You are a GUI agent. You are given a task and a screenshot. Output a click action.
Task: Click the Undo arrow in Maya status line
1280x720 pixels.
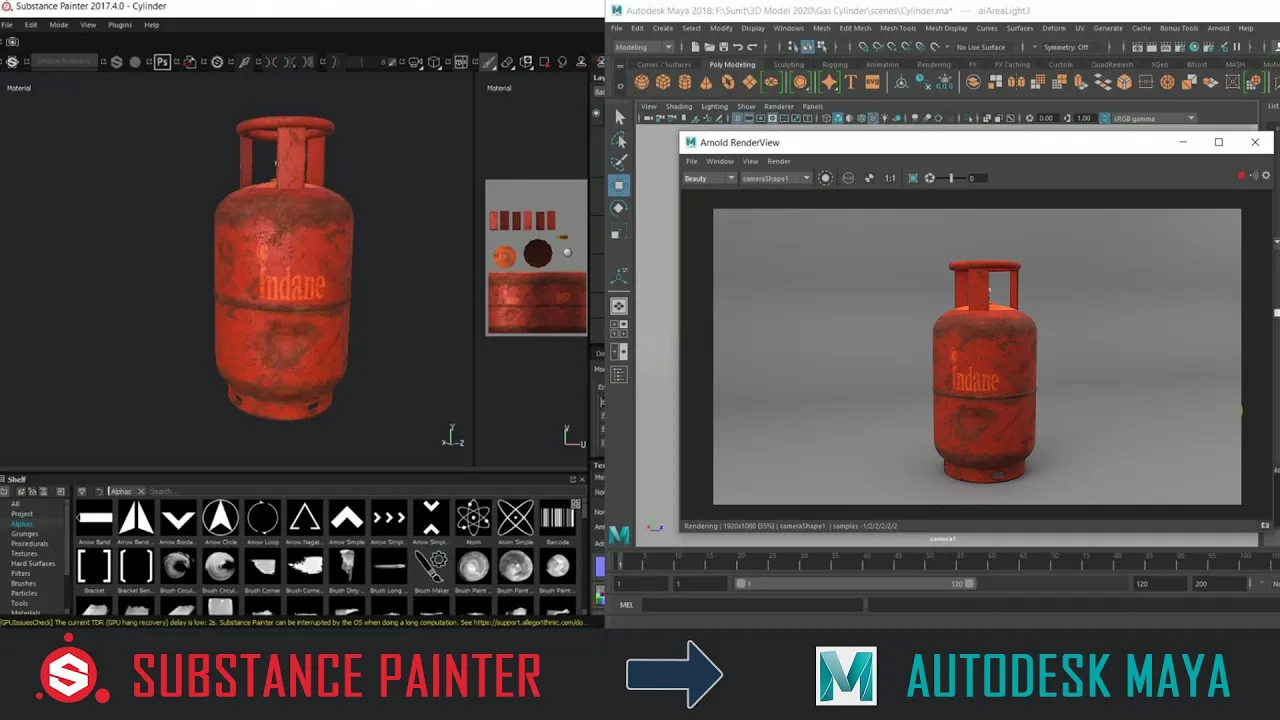click(x=737, y=47)
